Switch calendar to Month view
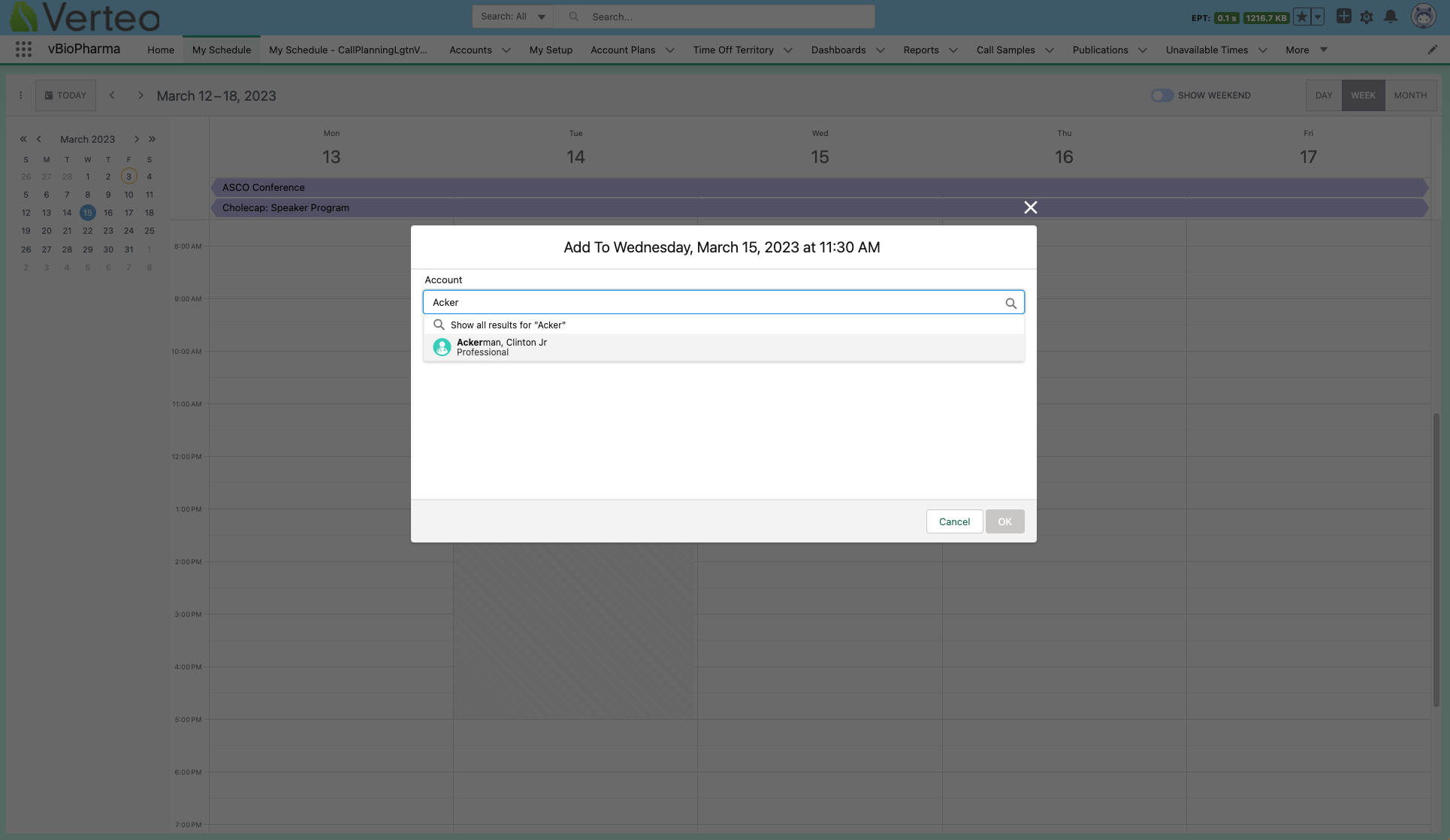The image size is (1450, 840). point(1410,95)
